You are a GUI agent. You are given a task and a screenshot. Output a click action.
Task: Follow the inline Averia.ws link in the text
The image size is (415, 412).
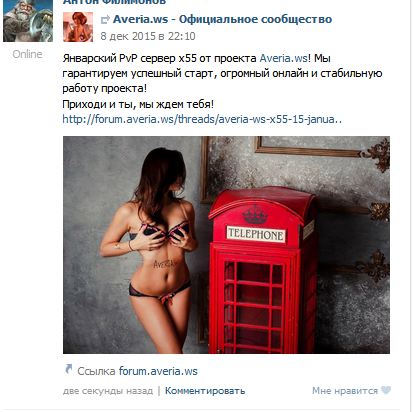(283, 58)
